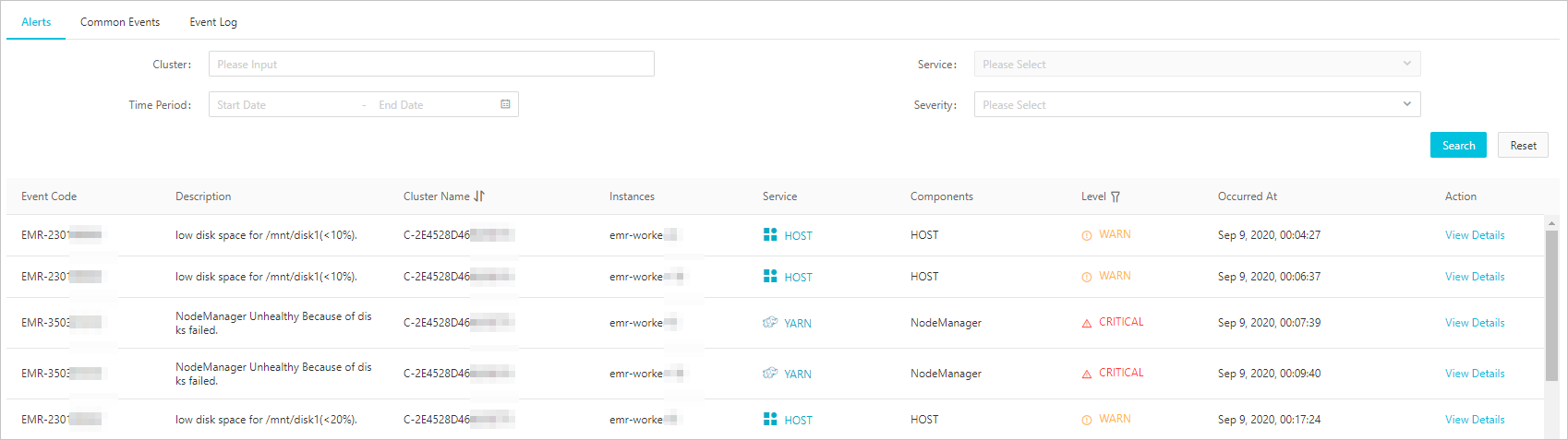Open the Service select dropdown
The image size is (1568, 440).
point(1196,64)
